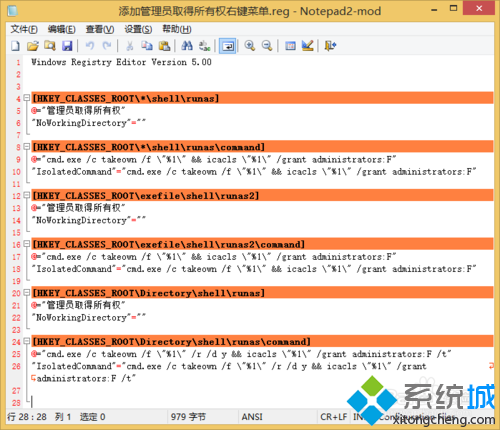
Task: Open the 查看(V) menu
Action: click(x=100, y=29)
